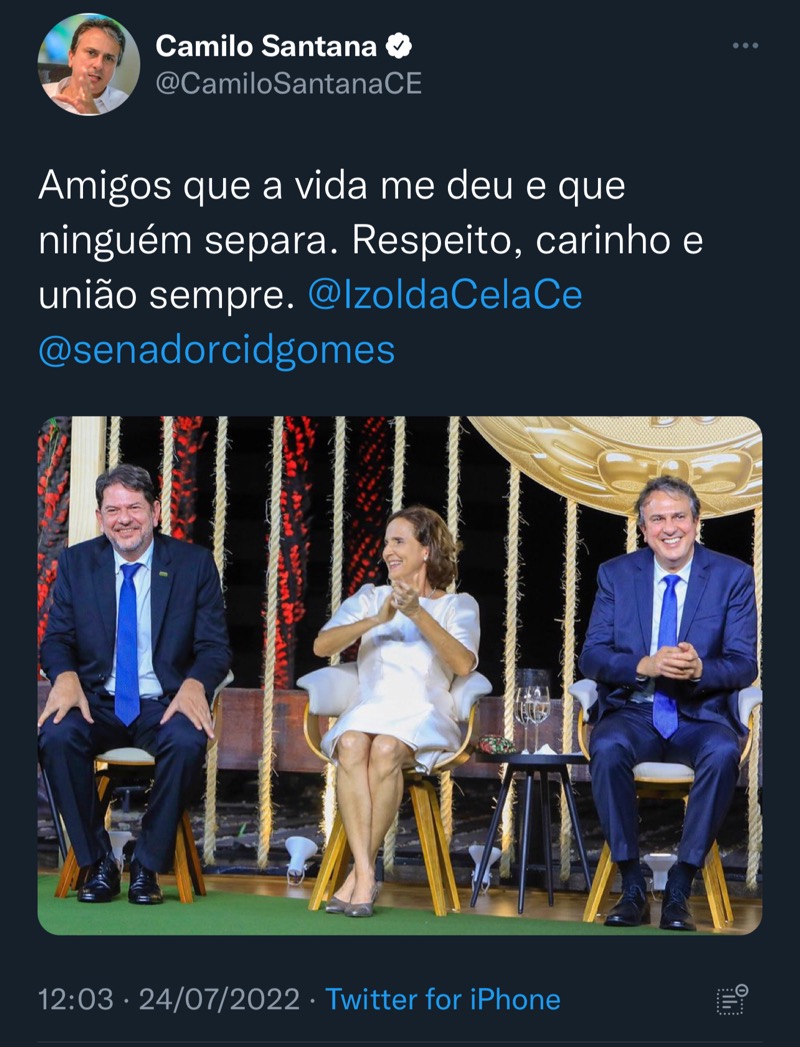This screenshot has height=1047, width=800.
Task: Click the phrase 'união sempre.' in tweet
Action: [x=166, y=295]
